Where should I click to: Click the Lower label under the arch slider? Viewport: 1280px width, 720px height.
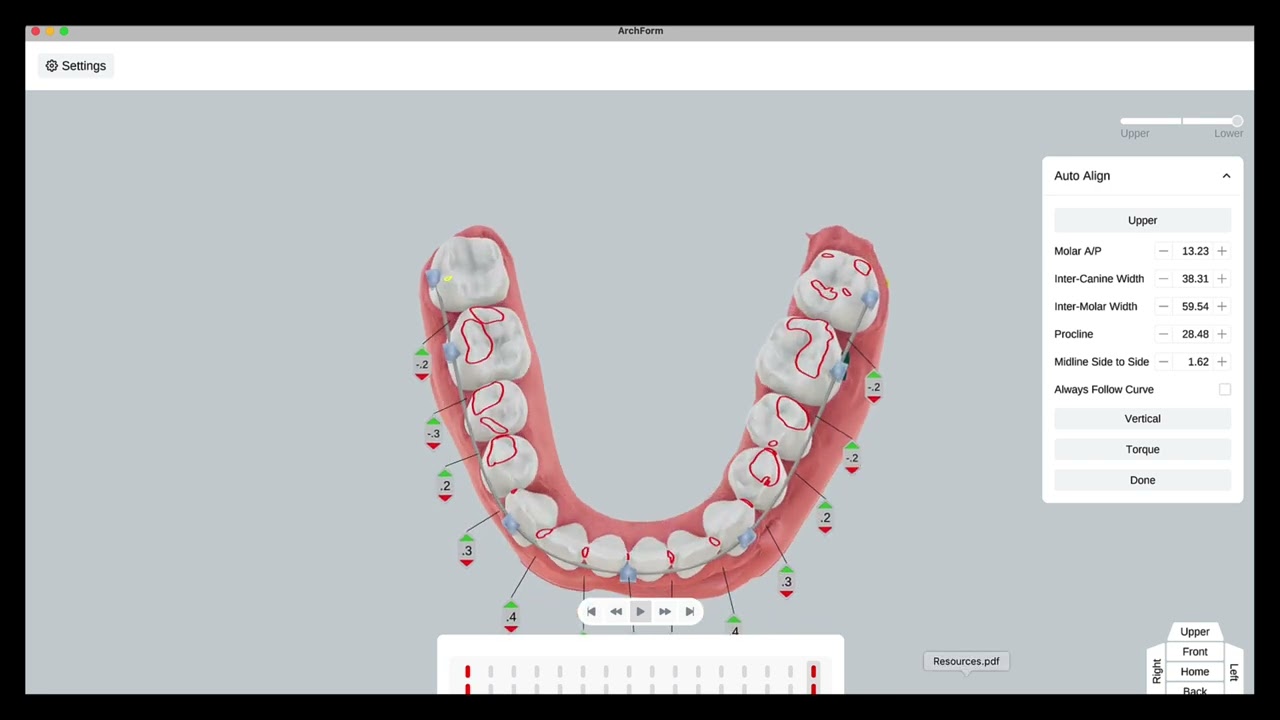coord(1229,133)
